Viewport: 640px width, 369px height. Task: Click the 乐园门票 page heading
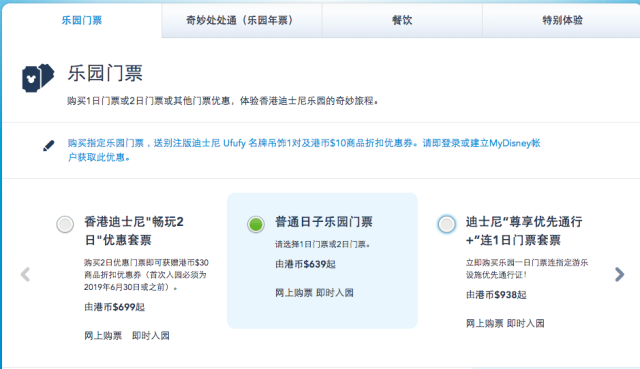(x=105, y=73)
